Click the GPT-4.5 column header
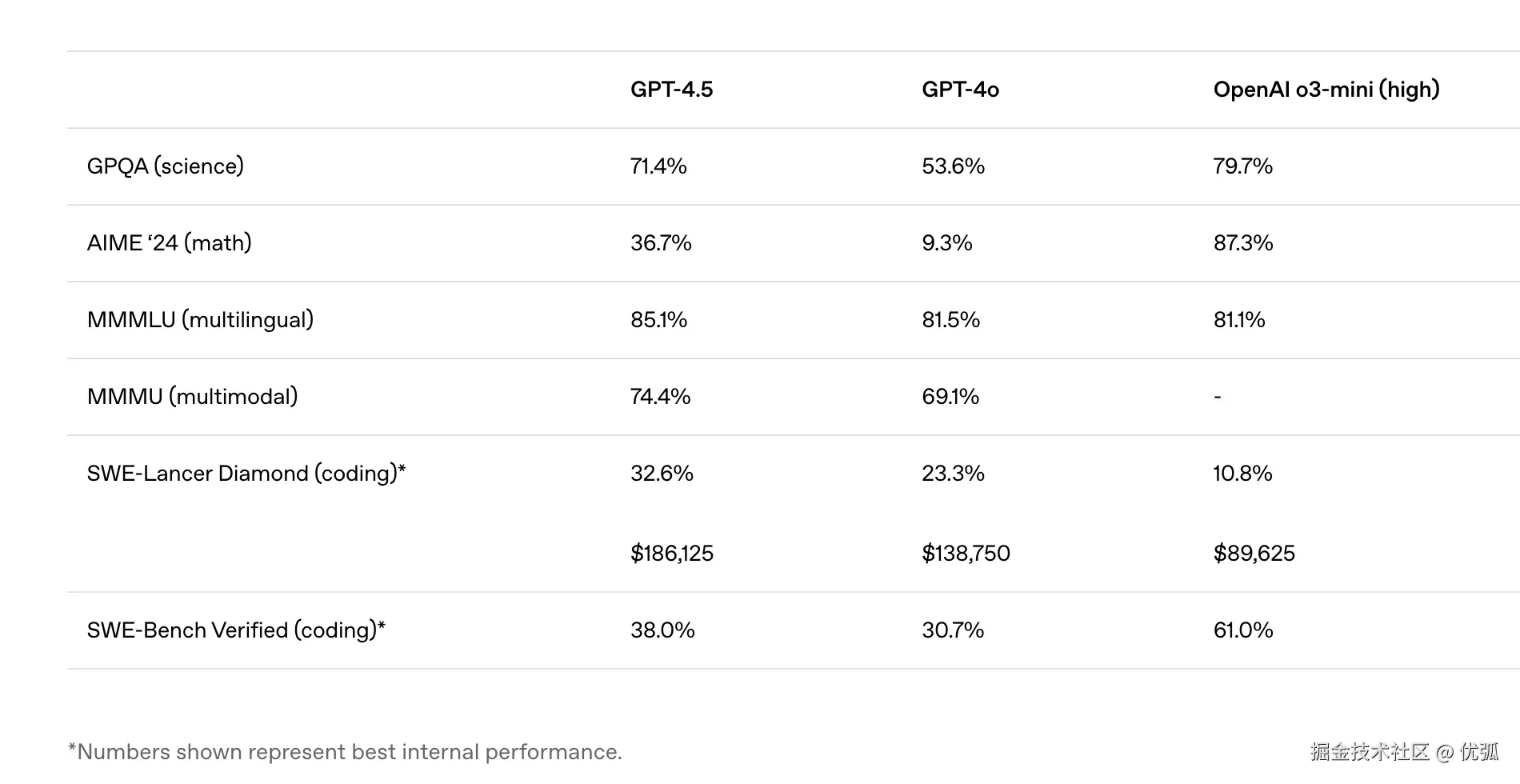 tap(671, 89)
